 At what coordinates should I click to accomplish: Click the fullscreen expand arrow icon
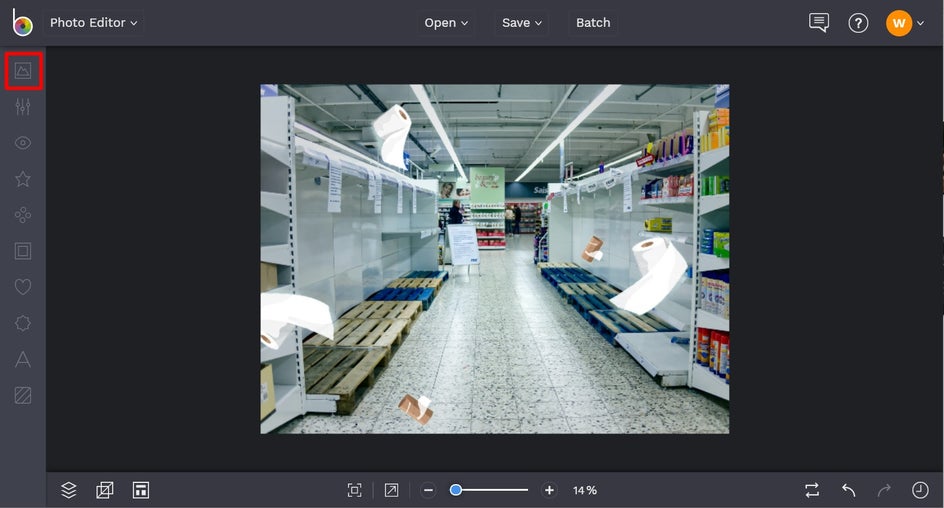point(391,490)
